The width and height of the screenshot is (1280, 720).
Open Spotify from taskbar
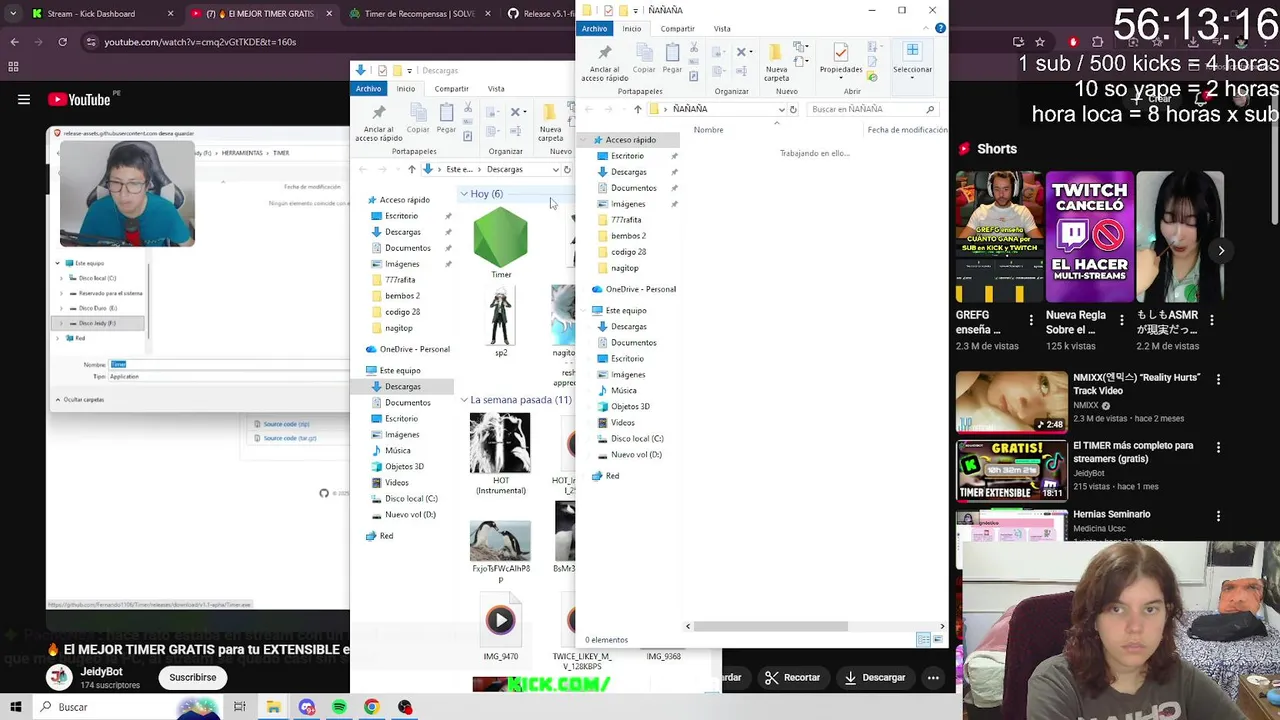pos(339,707)
